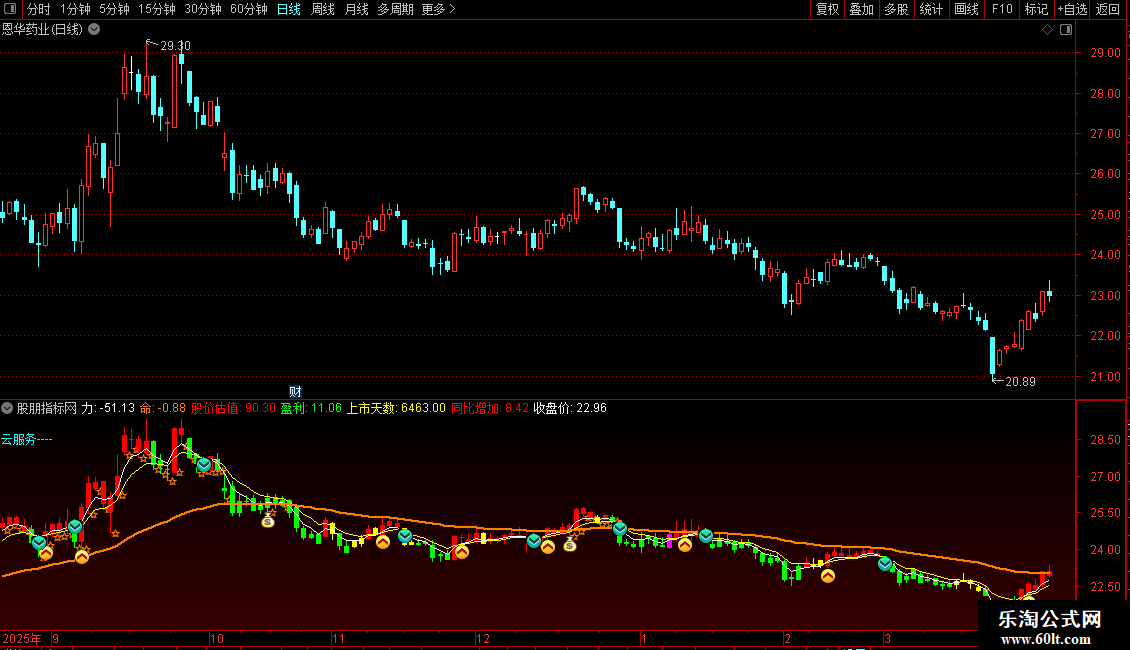Select the 1分钟 period
Screen dimensions: 1130x650
click(x=75, y=9)
